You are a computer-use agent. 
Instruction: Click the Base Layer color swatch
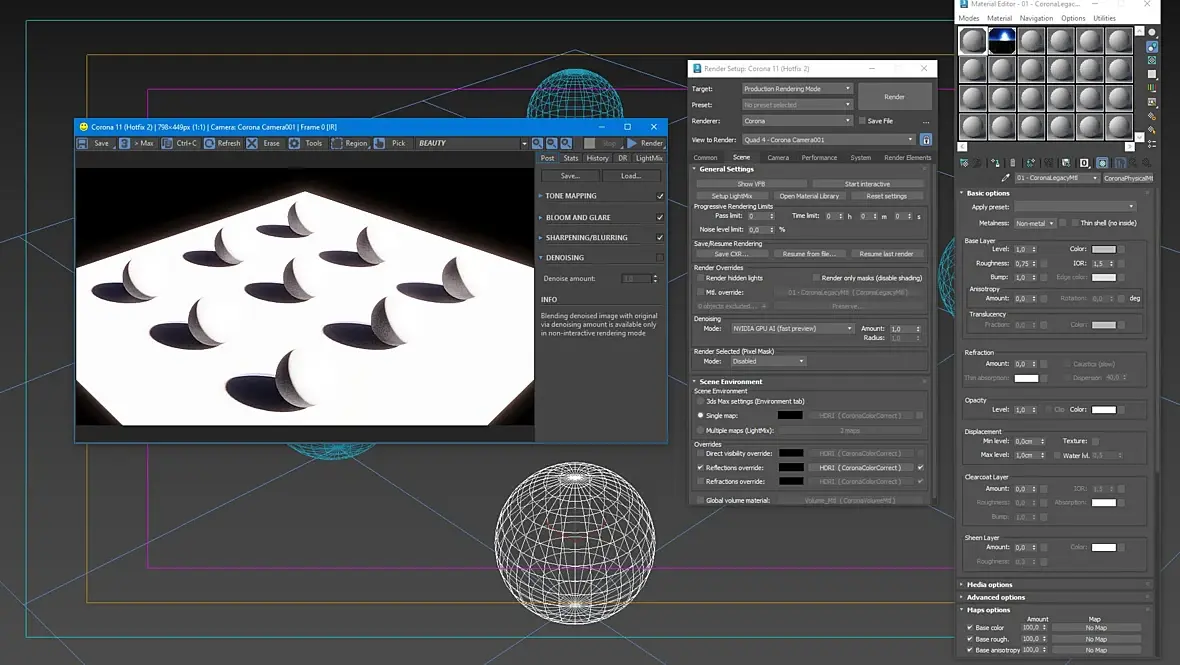click(x=1103, y=249)
